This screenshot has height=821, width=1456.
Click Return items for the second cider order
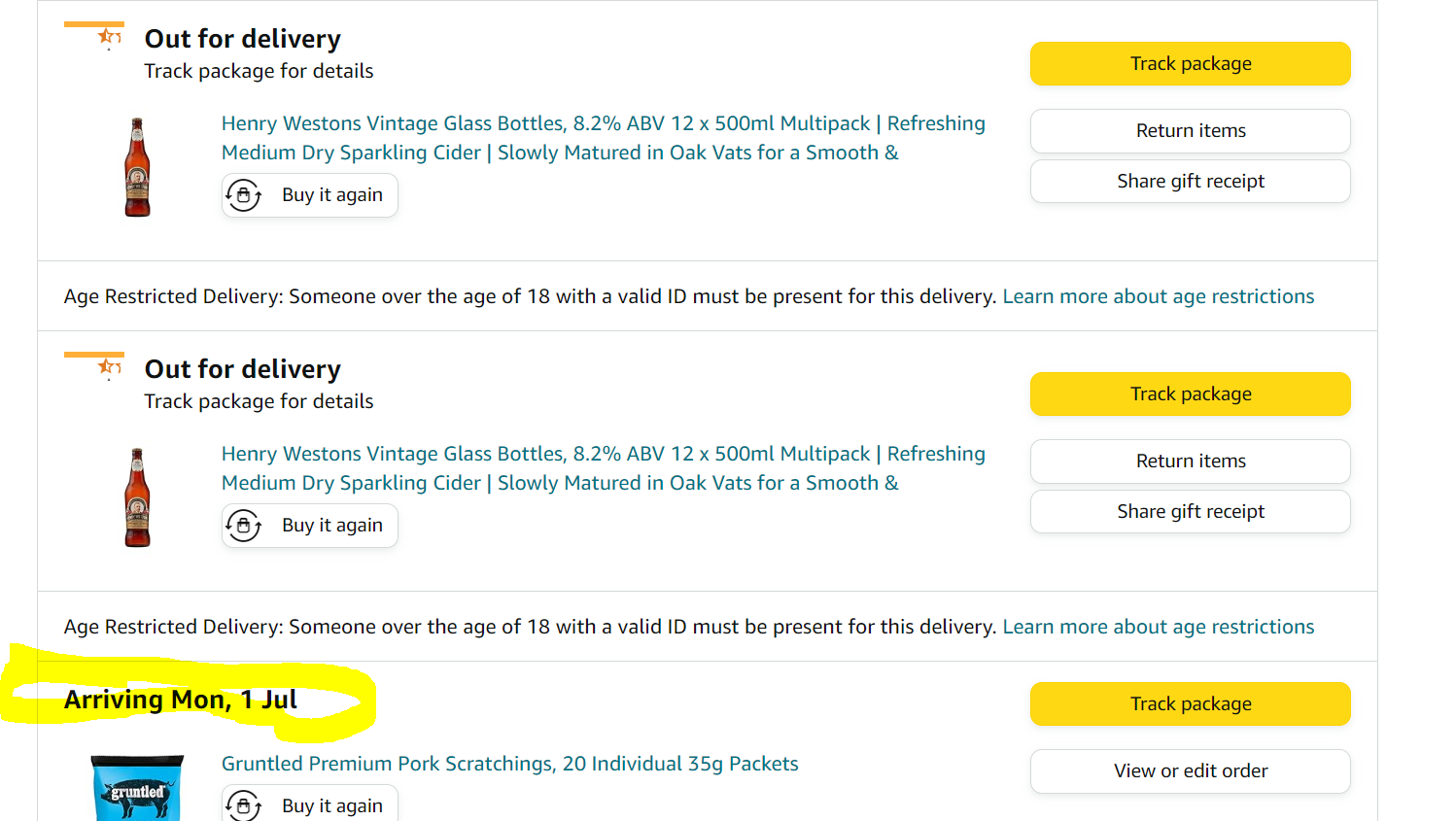point(1191,462)
